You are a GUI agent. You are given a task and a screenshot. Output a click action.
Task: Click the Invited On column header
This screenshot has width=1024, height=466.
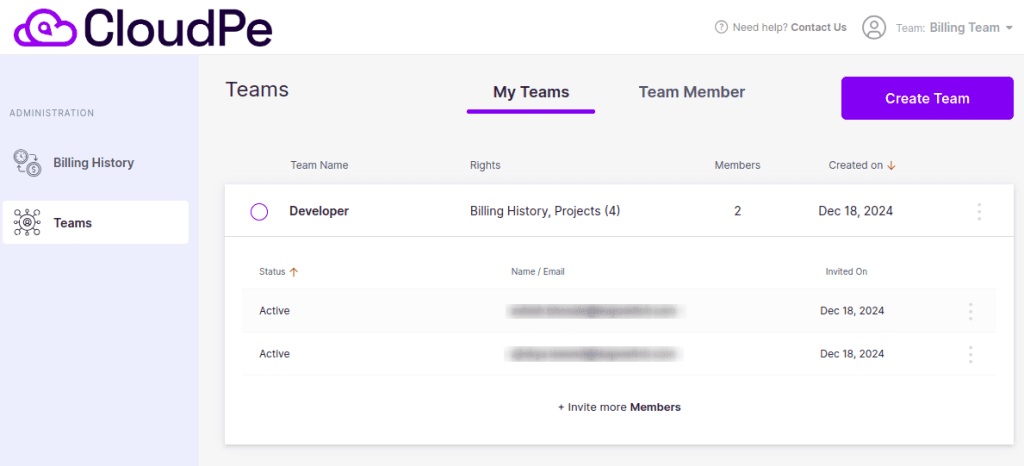(x=846, y=272)
